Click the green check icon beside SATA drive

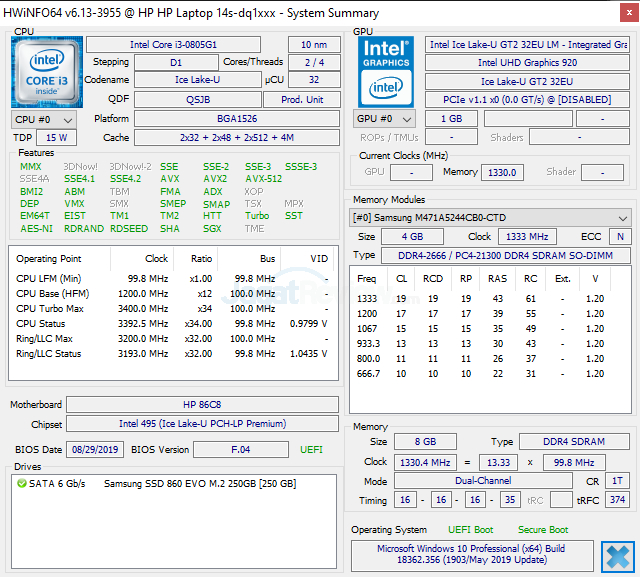22,484
